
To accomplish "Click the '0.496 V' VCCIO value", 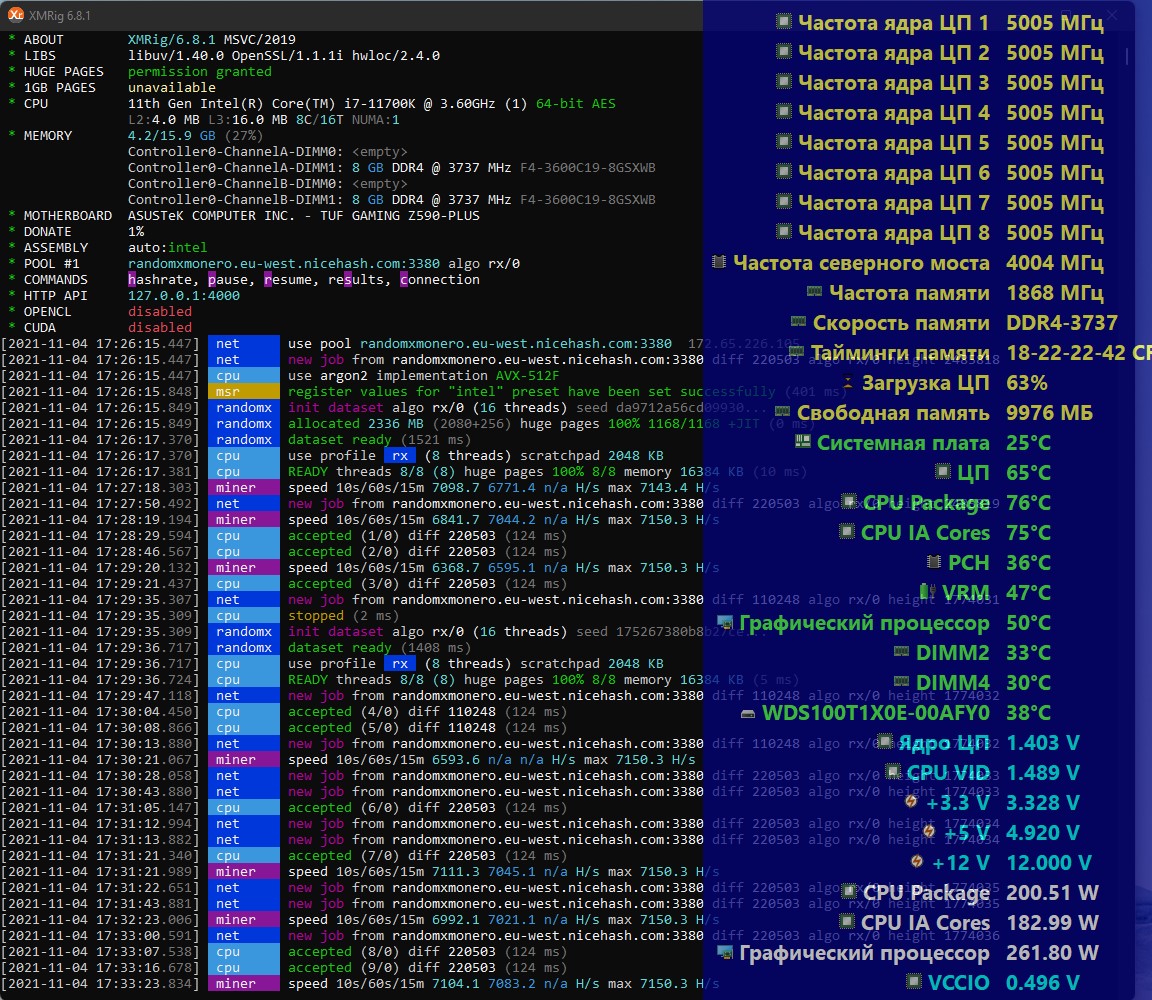I will (1043, 982).
